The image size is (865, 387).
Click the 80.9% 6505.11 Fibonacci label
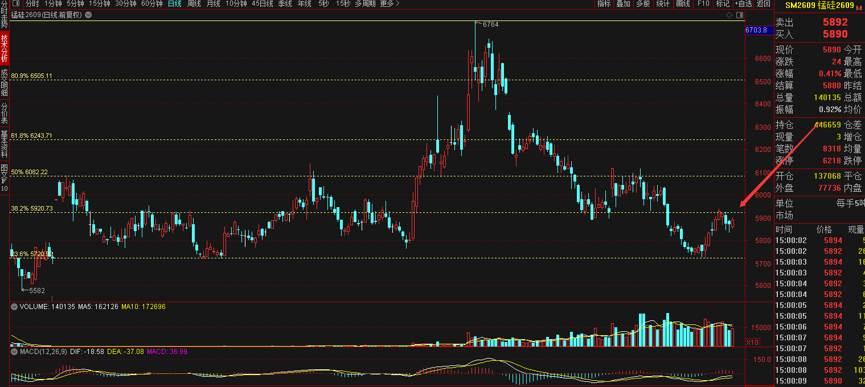(32, 76)
